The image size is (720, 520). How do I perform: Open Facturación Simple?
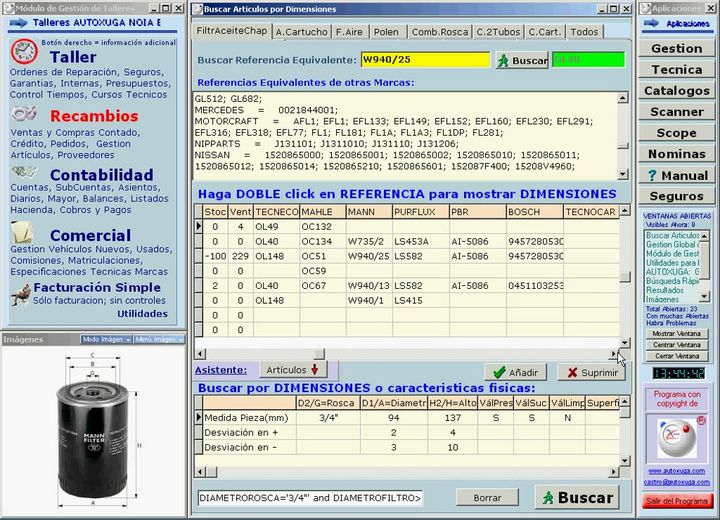click(97, 288)
